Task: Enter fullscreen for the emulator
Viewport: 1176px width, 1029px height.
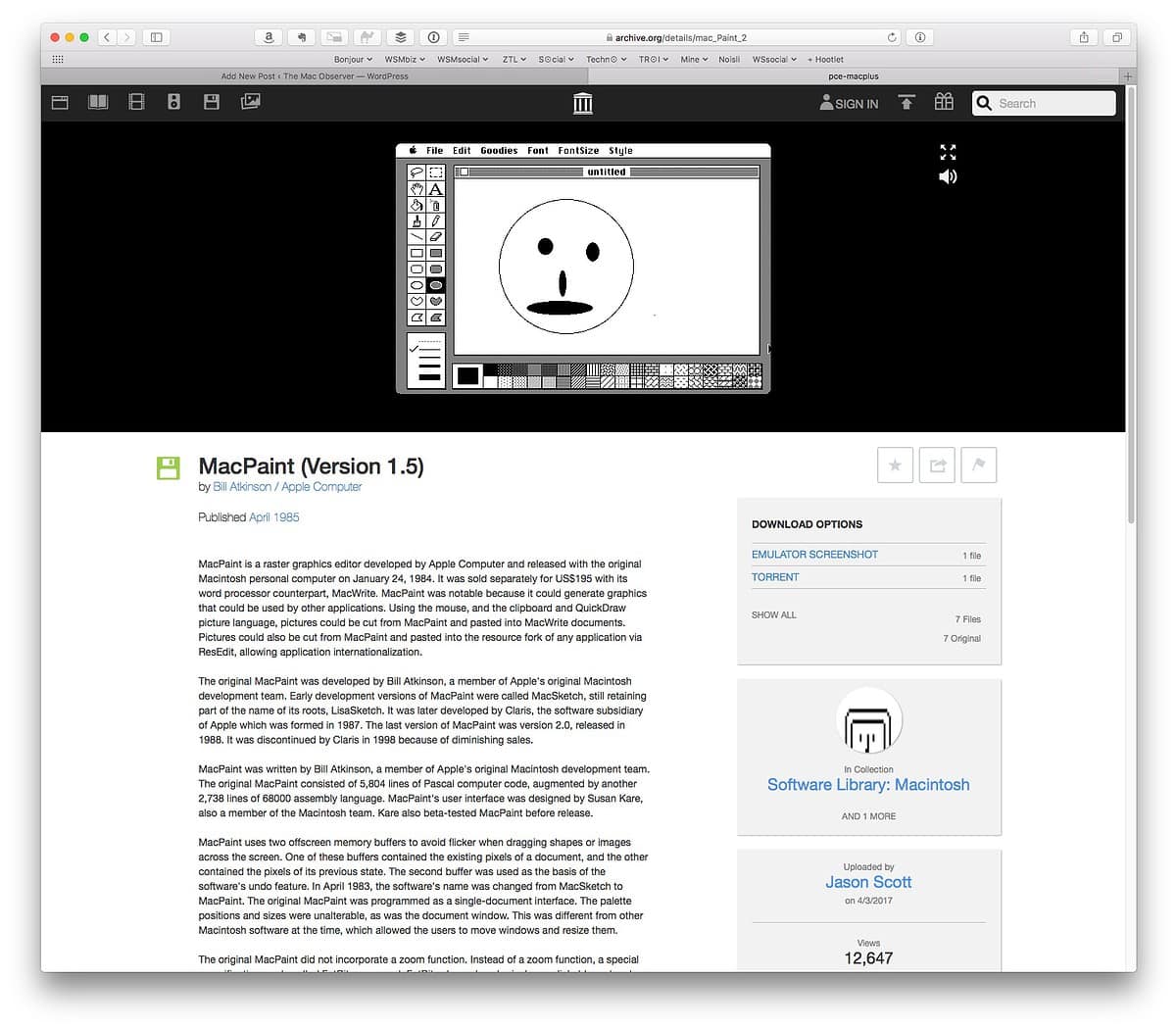Action: [948, 152]
